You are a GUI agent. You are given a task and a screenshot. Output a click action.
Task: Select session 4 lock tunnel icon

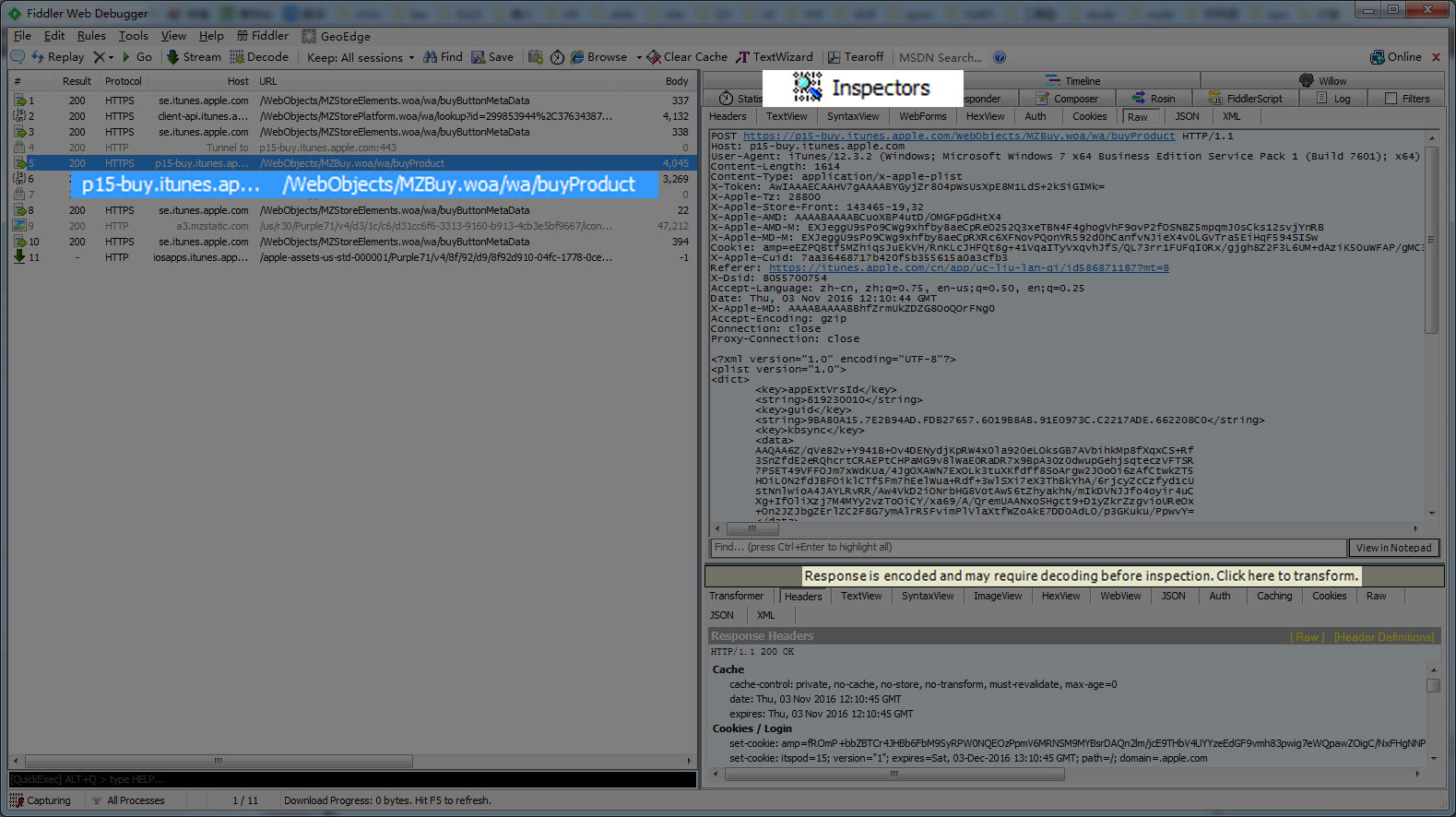[18, 148]
